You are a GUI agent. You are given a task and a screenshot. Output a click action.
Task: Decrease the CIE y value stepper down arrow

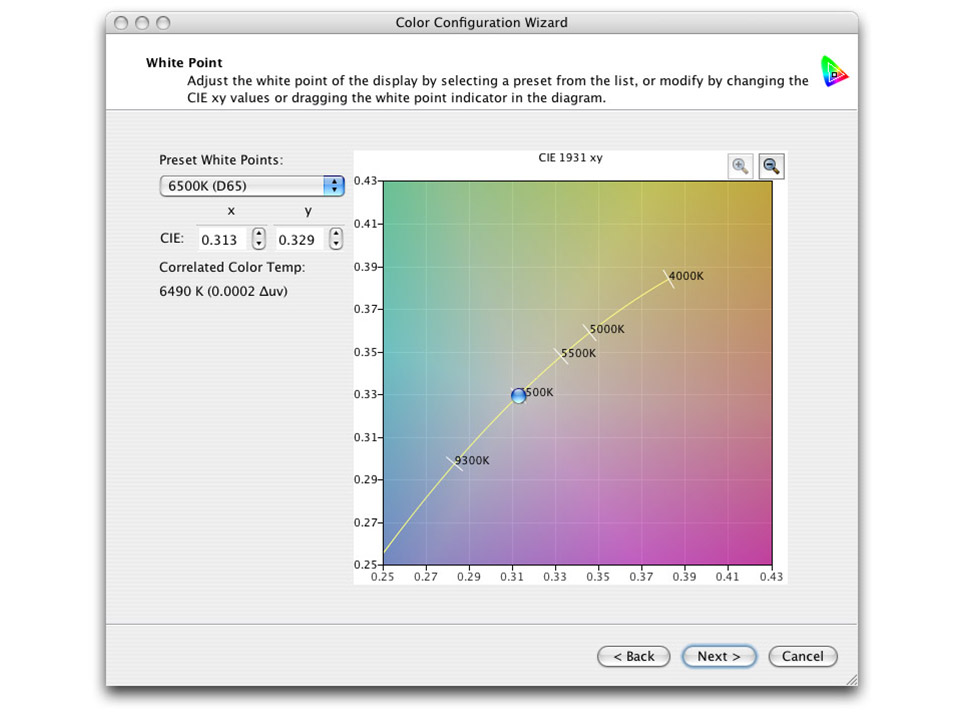click(336, 242)
